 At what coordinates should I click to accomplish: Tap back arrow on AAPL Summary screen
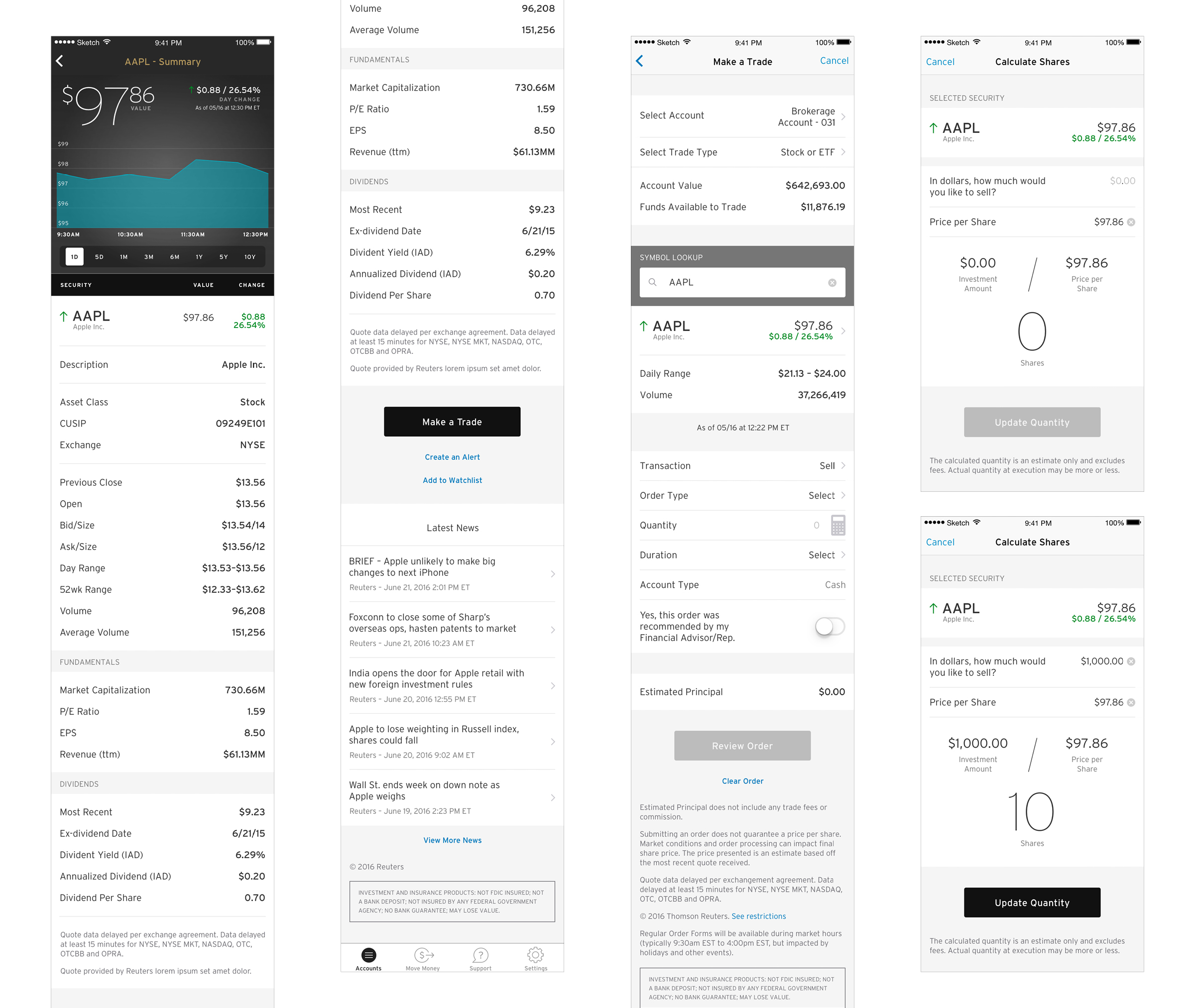click(x=59, y=61)
